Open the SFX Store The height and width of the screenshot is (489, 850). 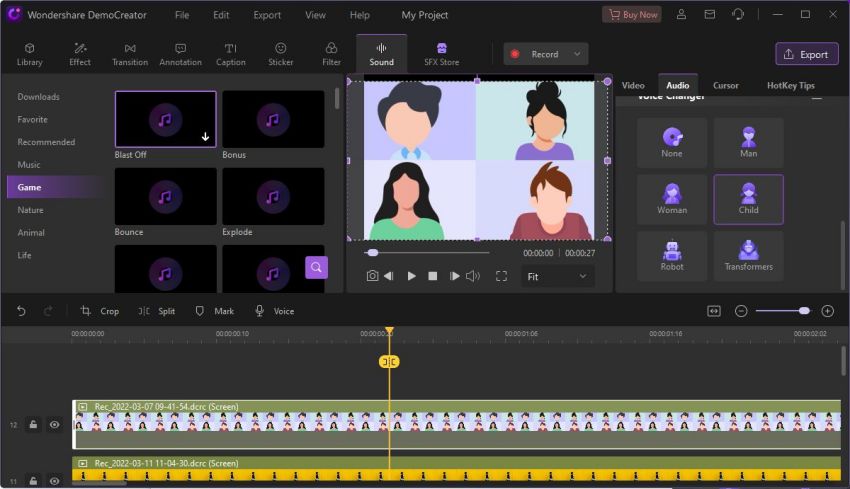click(x=441, y=54)
